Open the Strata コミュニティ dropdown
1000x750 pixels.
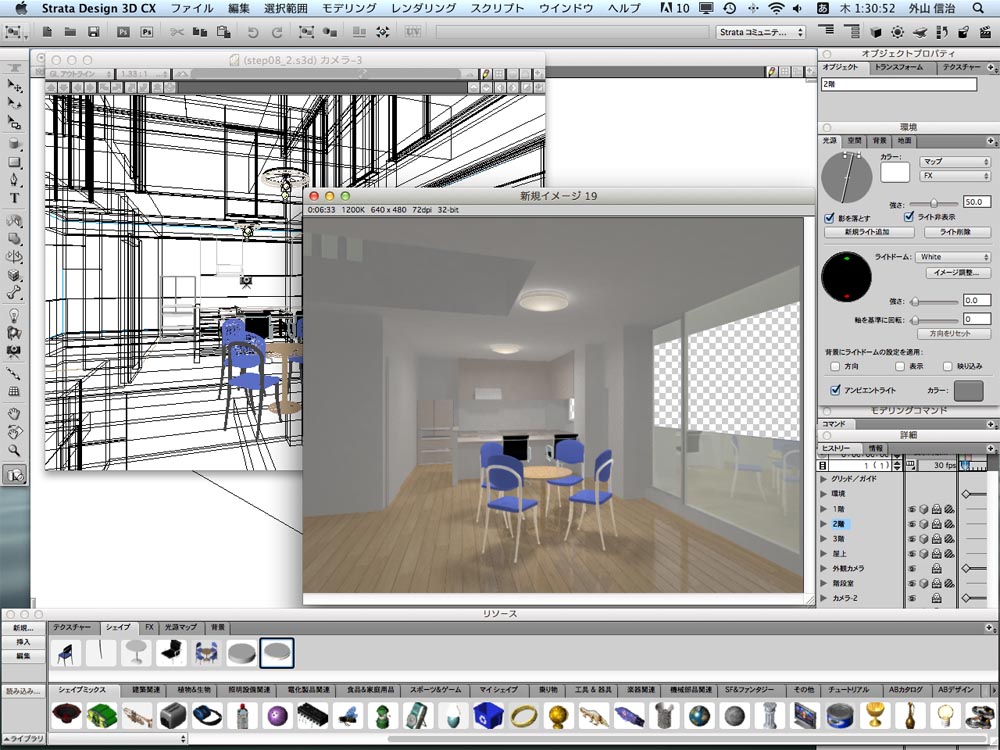pos(761,32)
